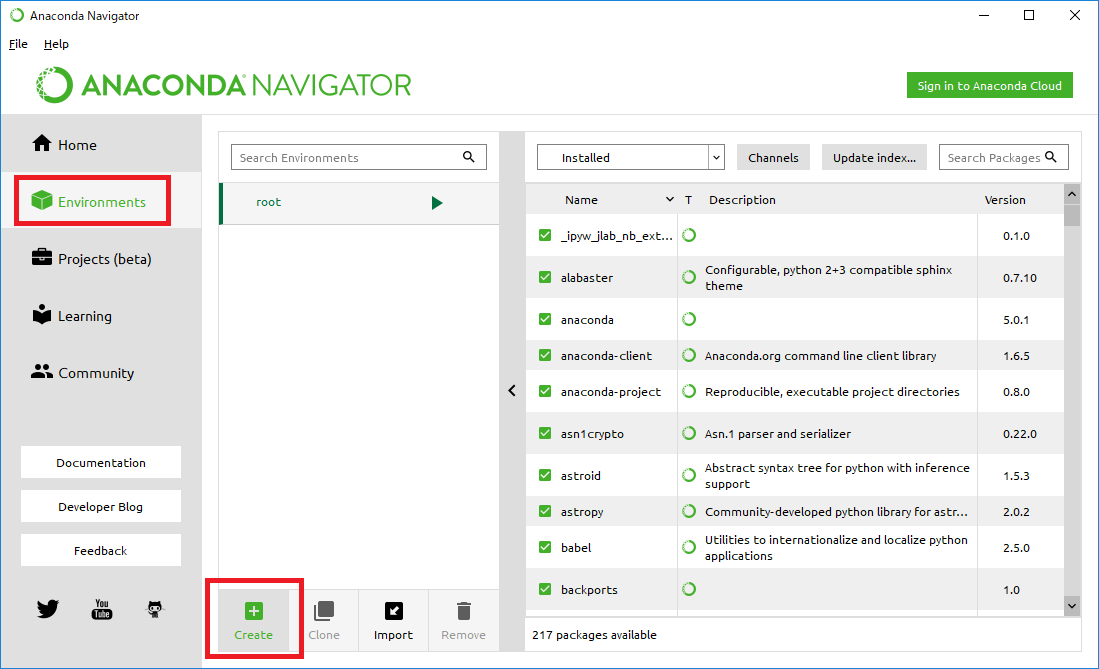Viewport: 1099px width, 669px height.
Task: Open the File menu
Action: (x=18, y=44)
